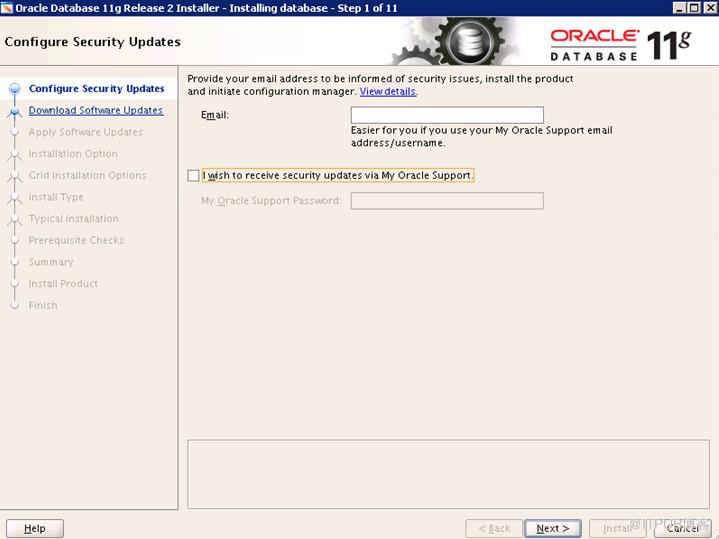Image resolution: width=719 pixels, height=539 pixels.
Task: Click Install Type step label
Action: 56,197
